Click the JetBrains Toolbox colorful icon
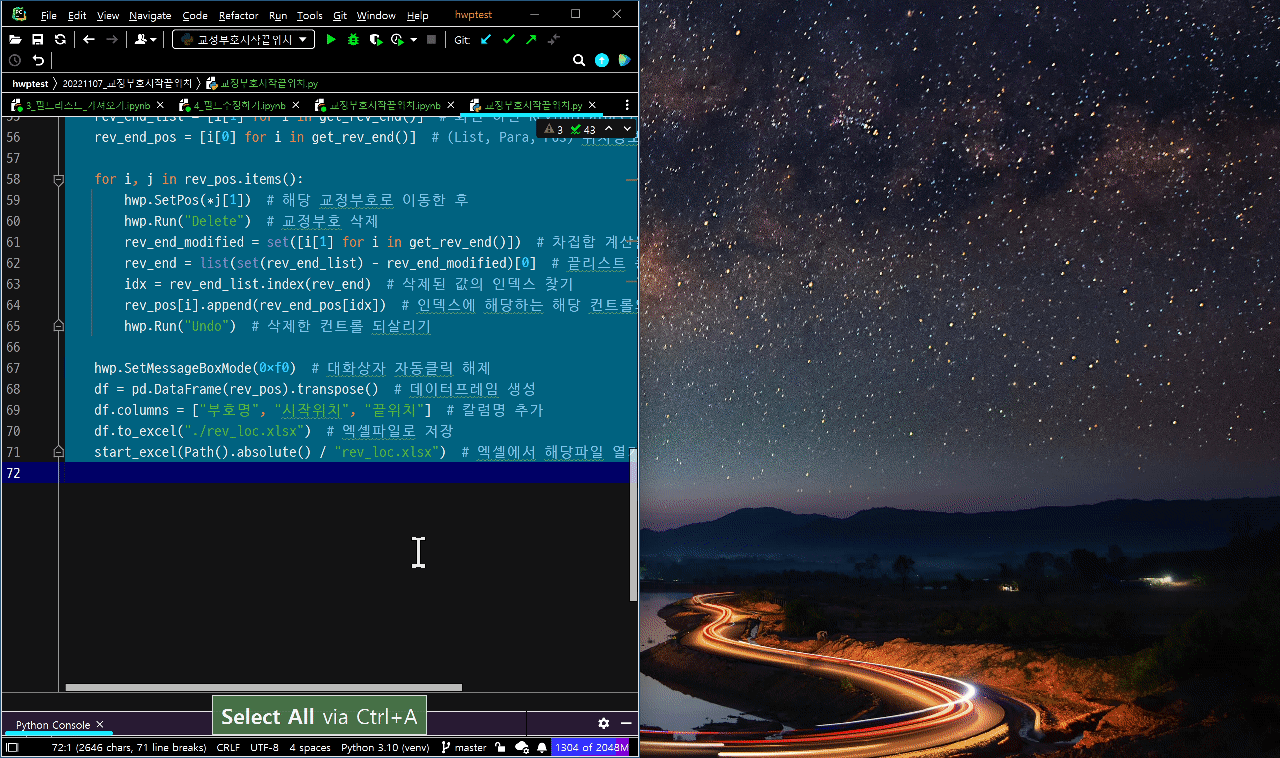The image size is (1280, 758). tap(624, 60)
